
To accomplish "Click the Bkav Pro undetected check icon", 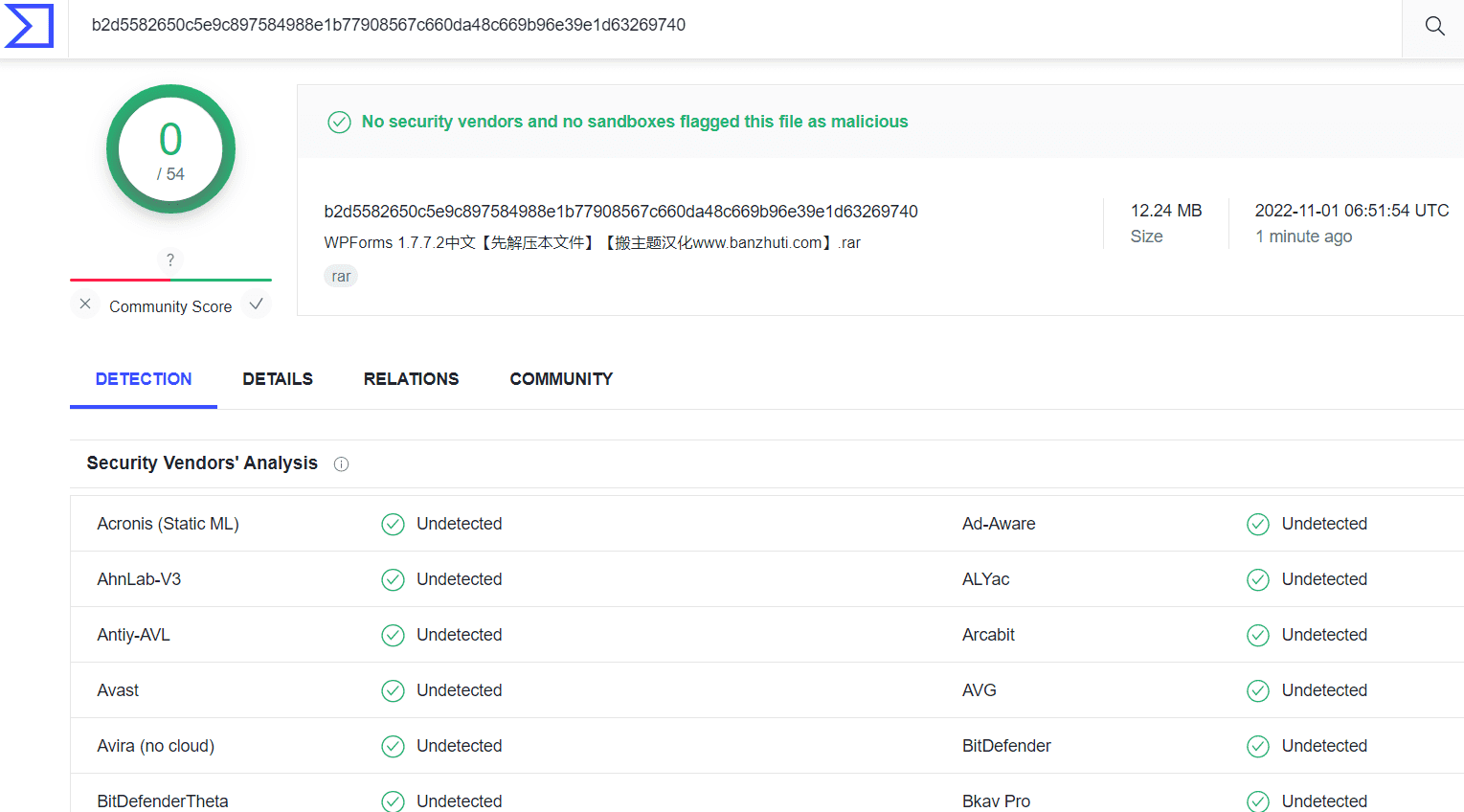I will pyautogui.click(x=1258, y=801).
